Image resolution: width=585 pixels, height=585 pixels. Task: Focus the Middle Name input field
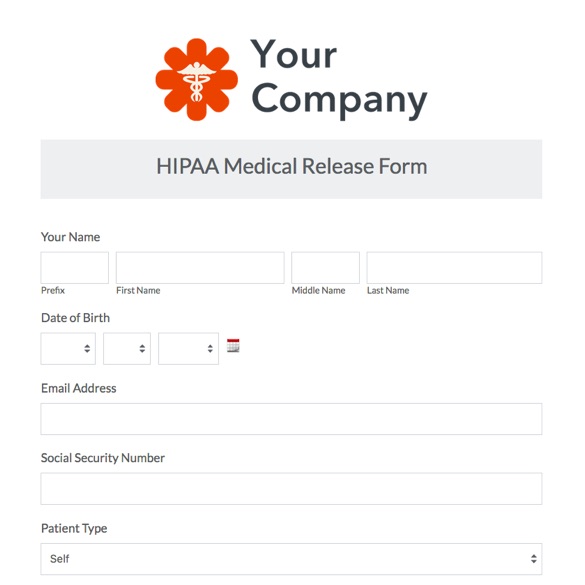325,268
